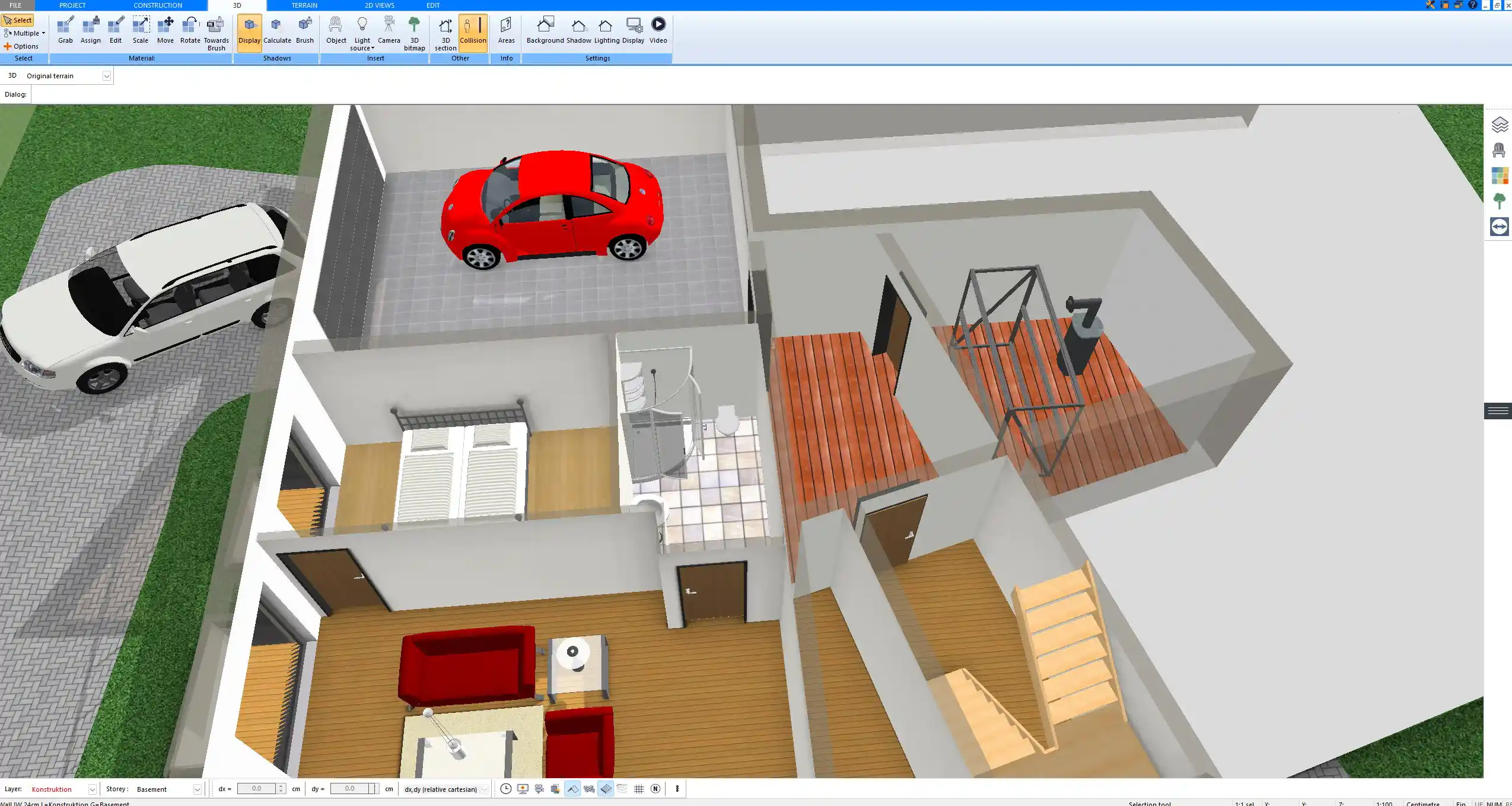This screenshot has height=806, width=1512.
Task: Insert an Object
Action: click(x=336, y=30)
